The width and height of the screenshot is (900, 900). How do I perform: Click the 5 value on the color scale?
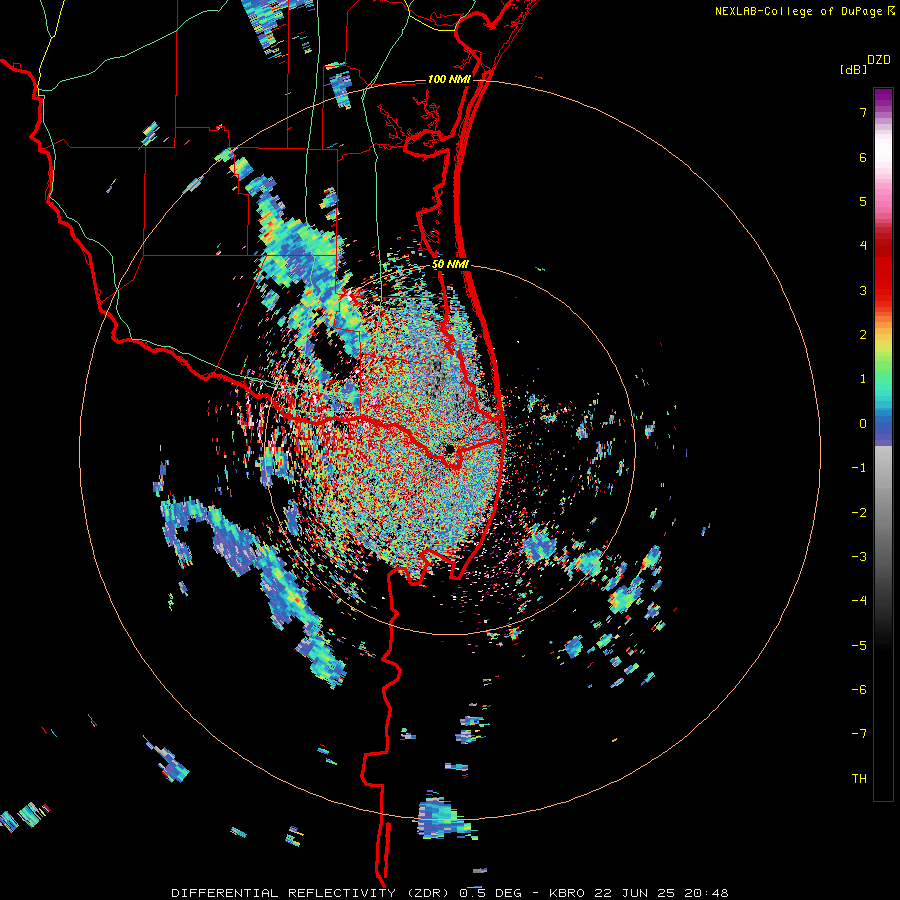pos(863,201)
